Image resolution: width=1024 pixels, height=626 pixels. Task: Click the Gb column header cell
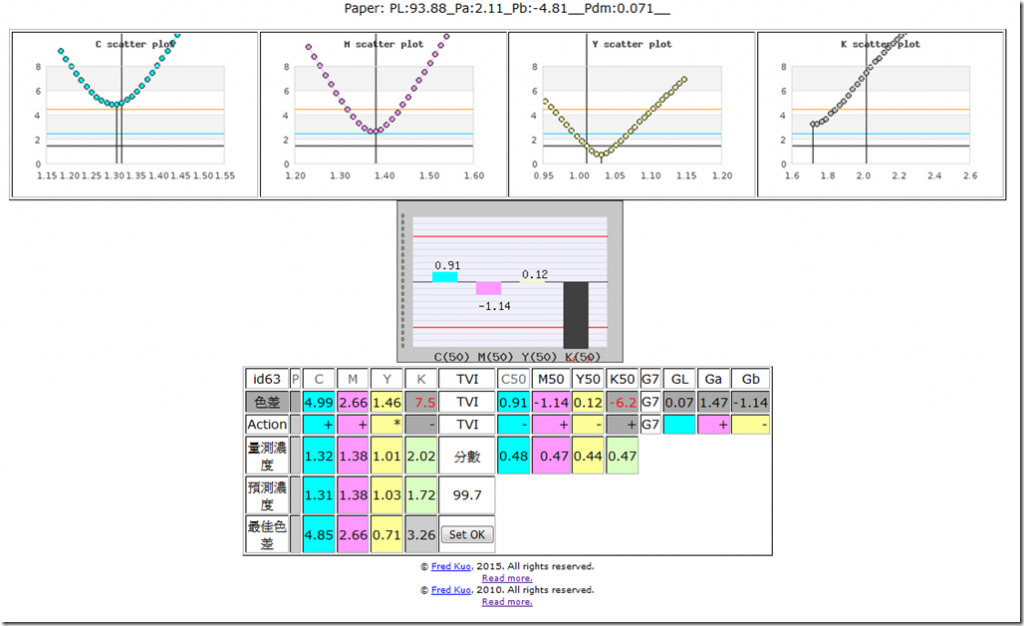pyautogui.click(x=750, y=379)
